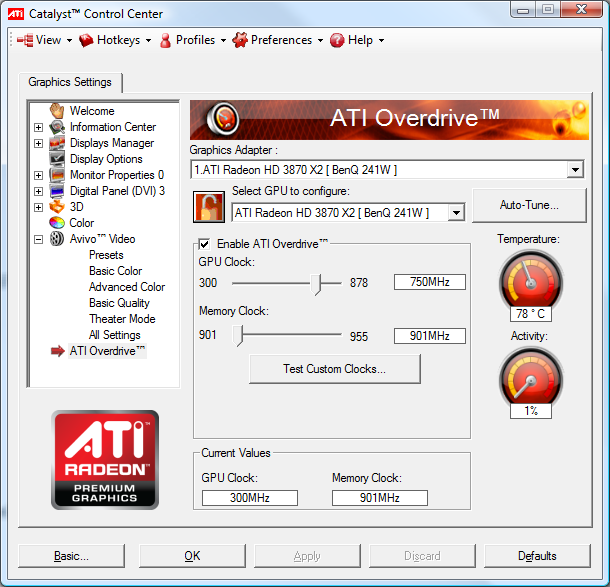The width and height of the screenshot is (610, 587).
Task: Switch to Basic view button
Action: pyautogui.click(x=72, y=556)
